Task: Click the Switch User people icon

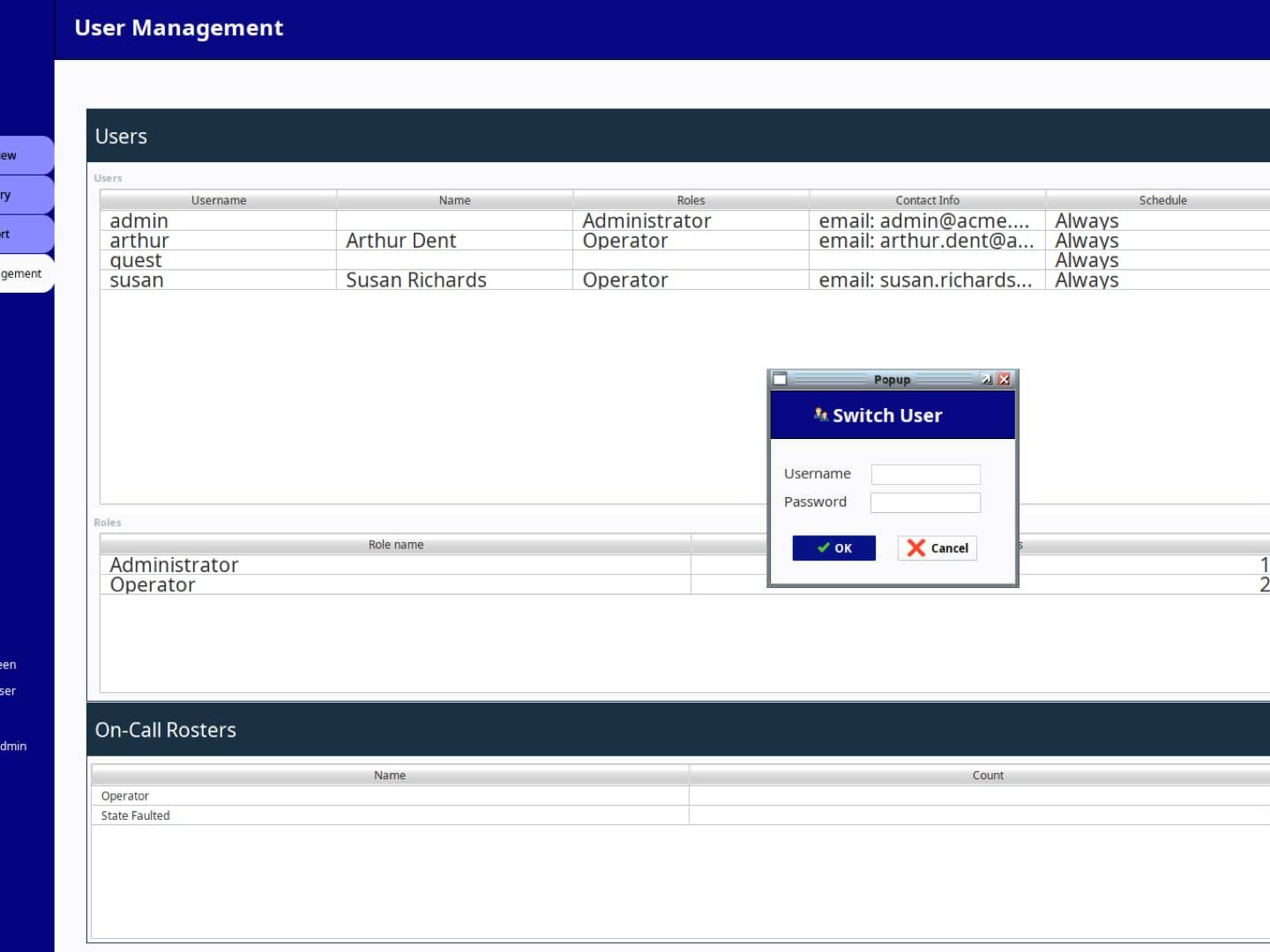Action: 821,414
